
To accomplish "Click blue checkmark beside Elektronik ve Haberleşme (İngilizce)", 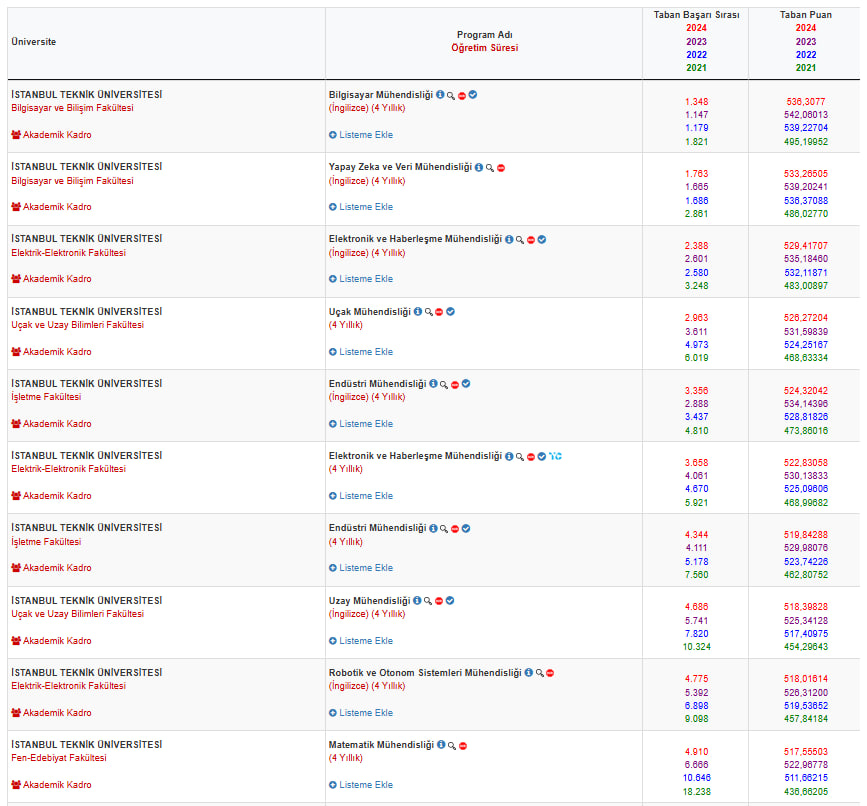I will tap(541, 240).
